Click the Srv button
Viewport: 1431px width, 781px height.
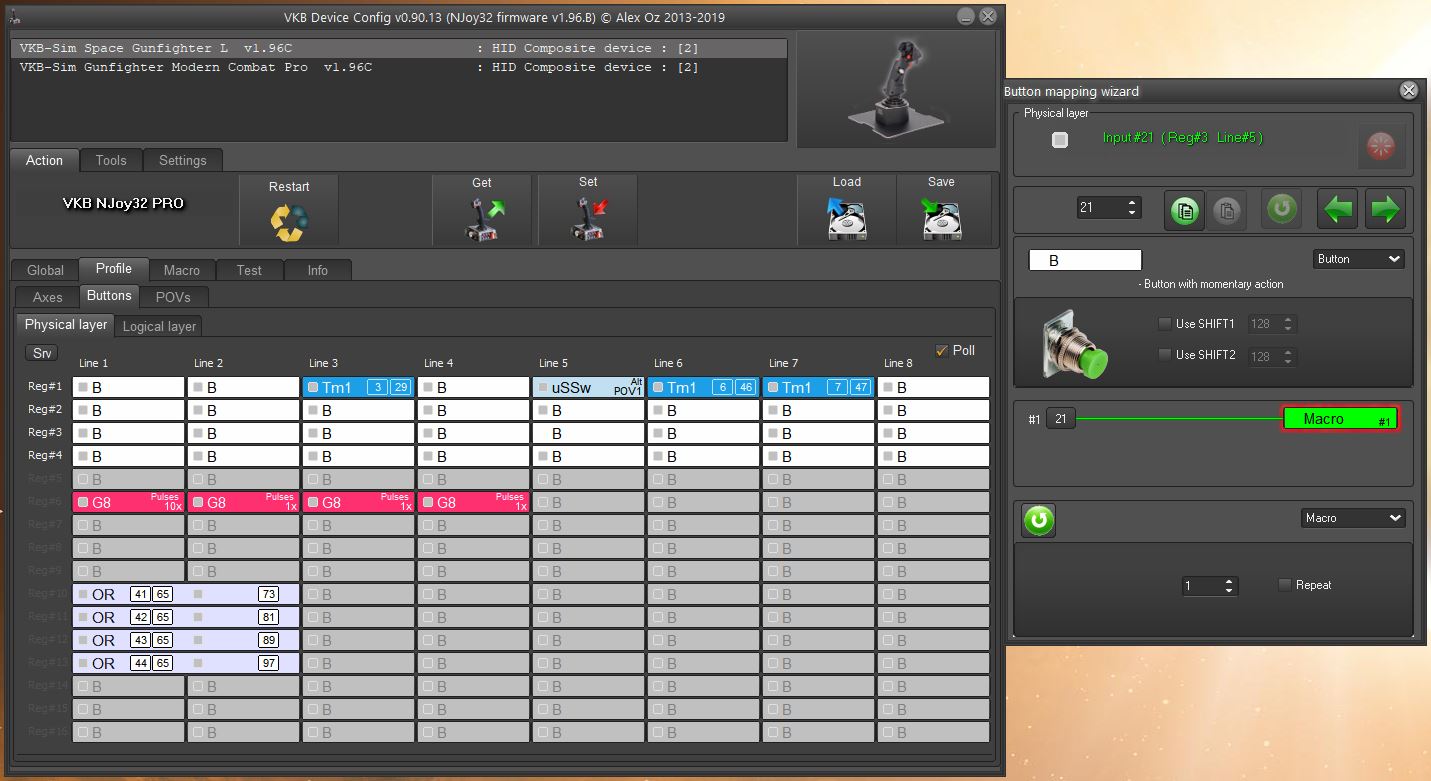tap(42, 353)
